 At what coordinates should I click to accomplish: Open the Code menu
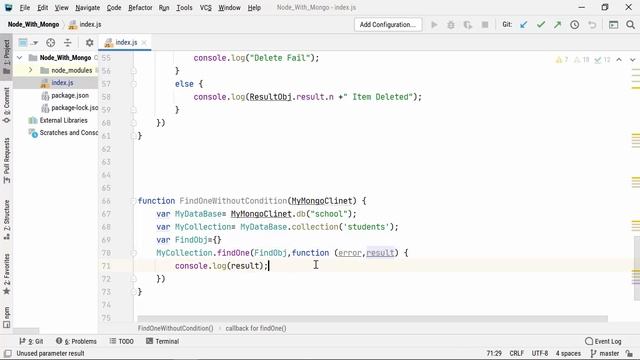point(114,8)
